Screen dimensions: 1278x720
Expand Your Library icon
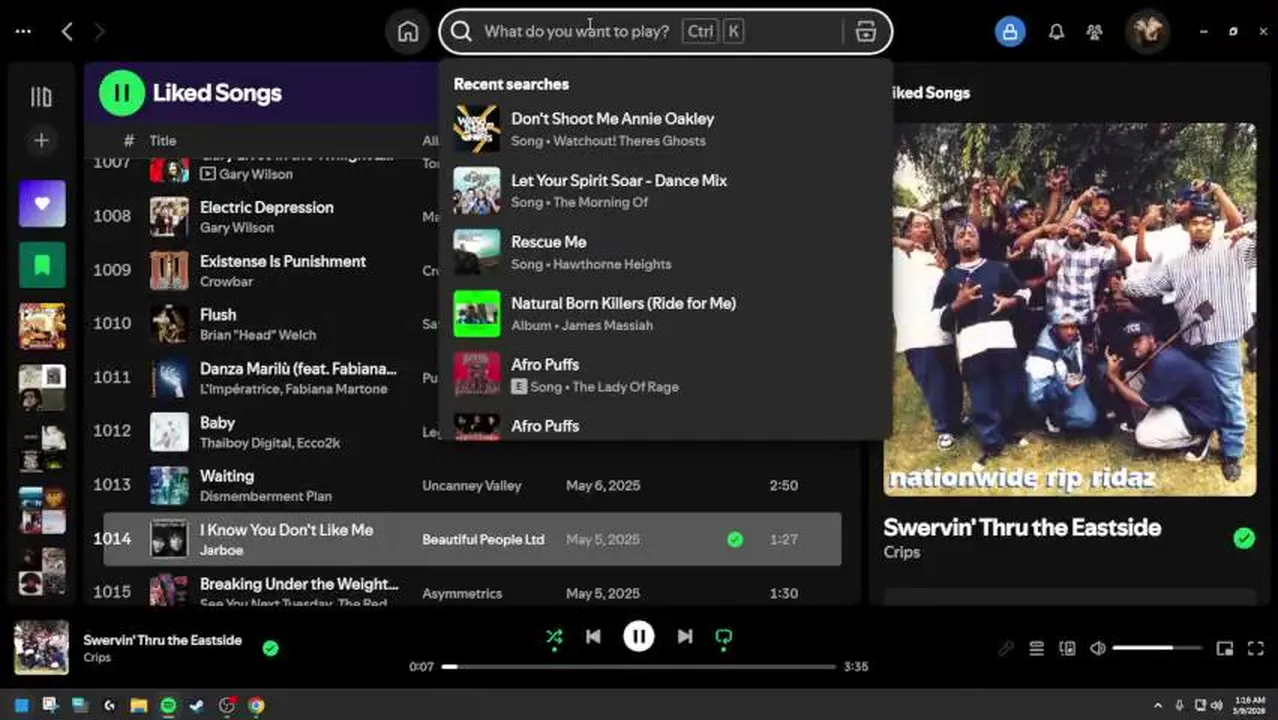pyautogui.click(x=41, y=97)
